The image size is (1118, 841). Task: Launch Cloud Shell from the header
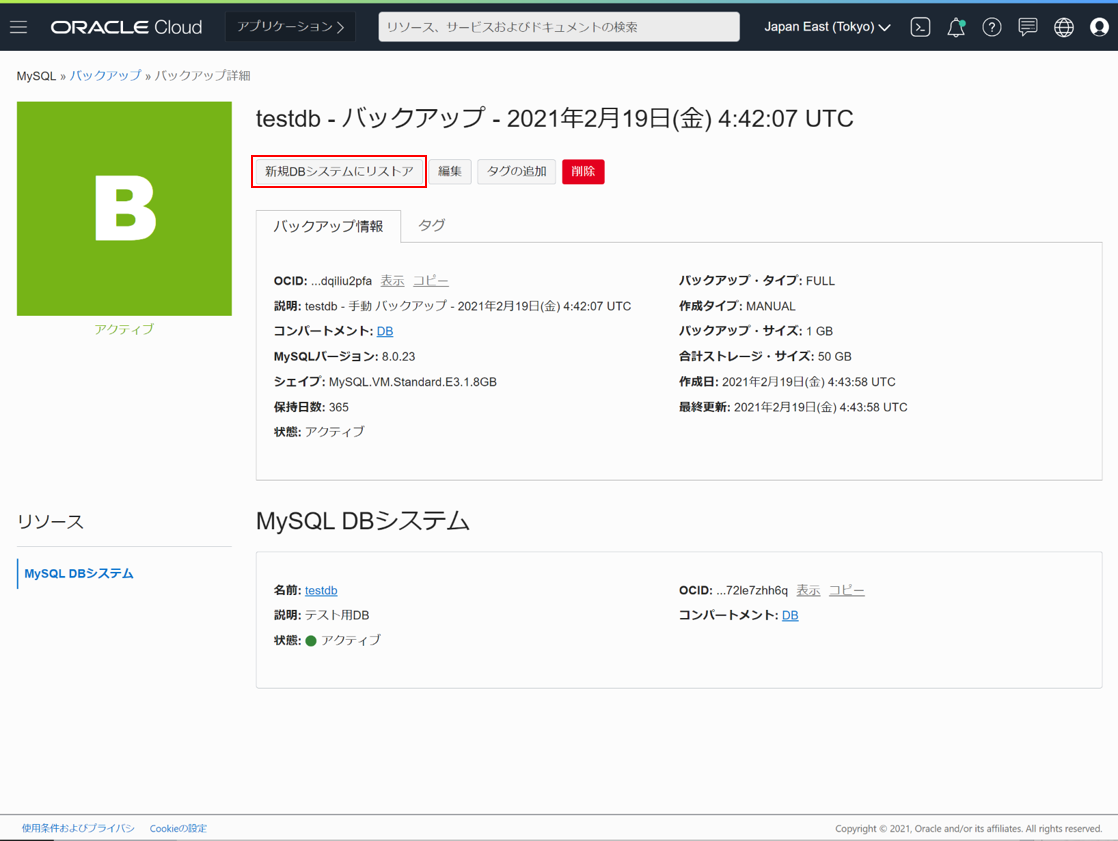click(x=920, y=27)
